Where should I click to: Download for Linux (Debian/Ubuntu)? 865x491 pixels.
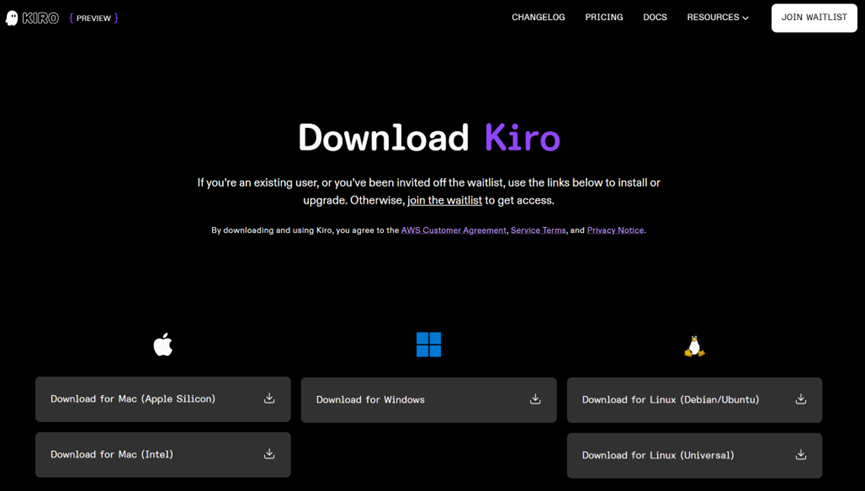(695, 400)
